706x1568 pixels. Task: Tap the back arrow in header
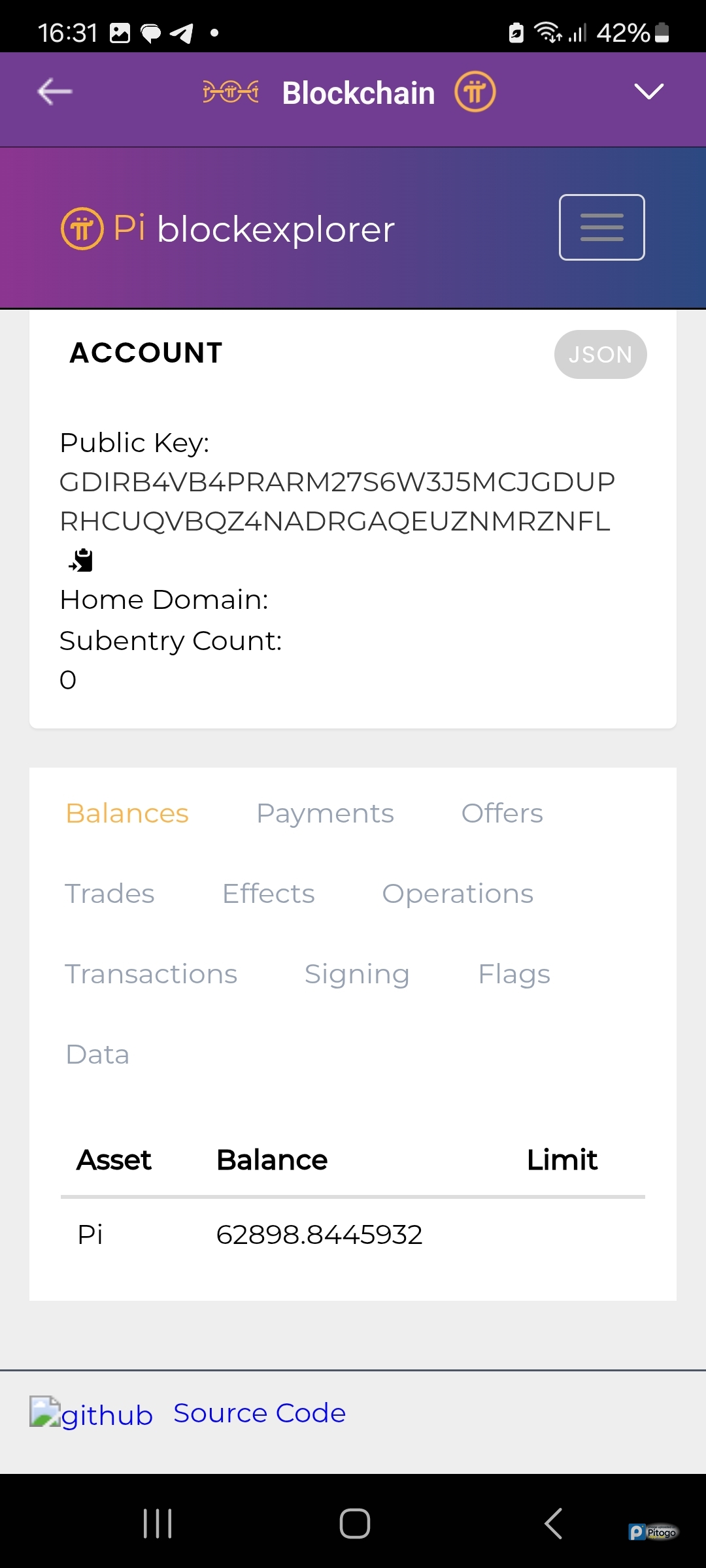55,92
